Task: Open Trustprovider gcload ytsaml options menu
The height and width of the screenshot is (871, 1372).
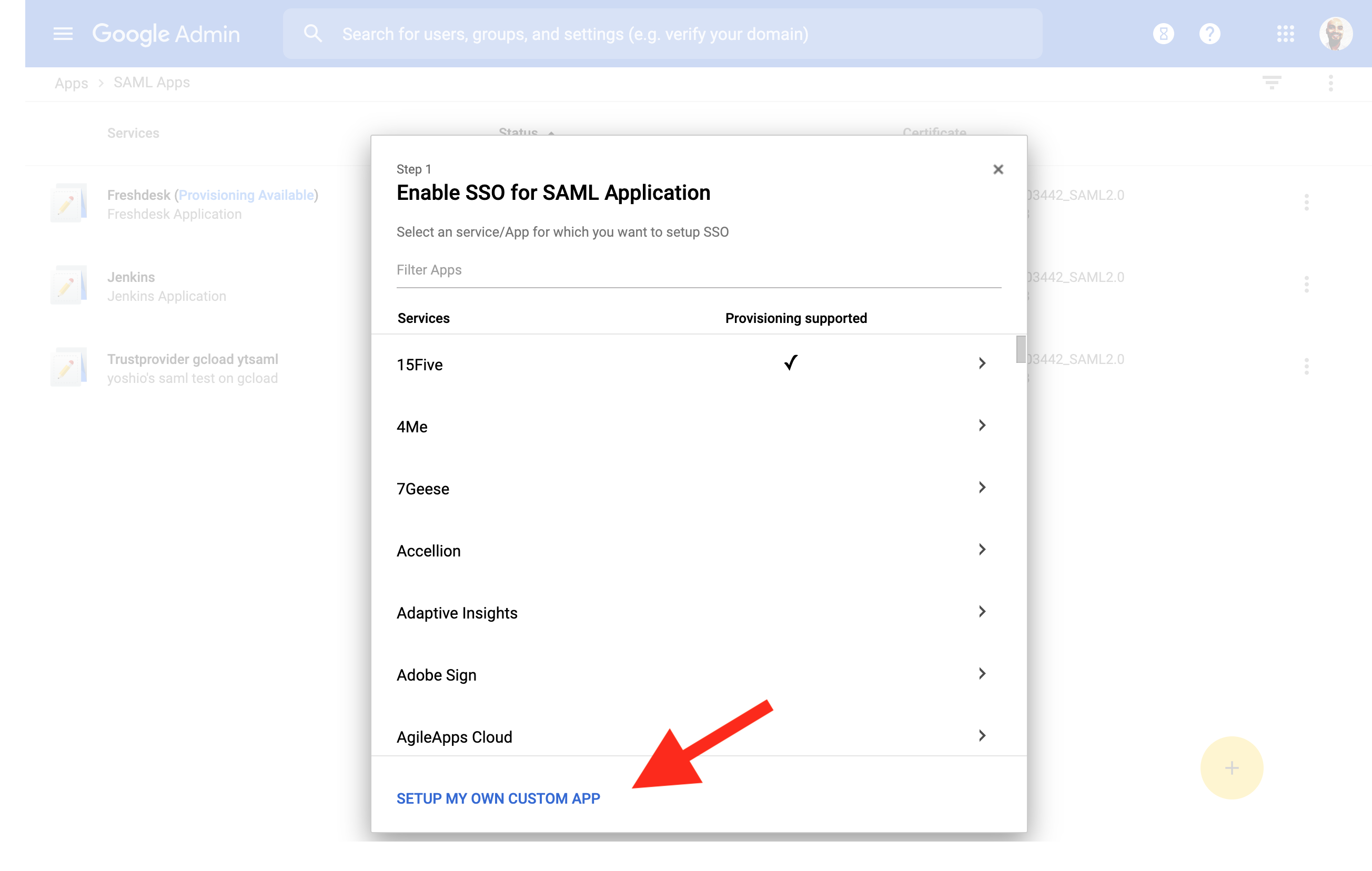Action: pyautogui.click(x=1306, y=366)
